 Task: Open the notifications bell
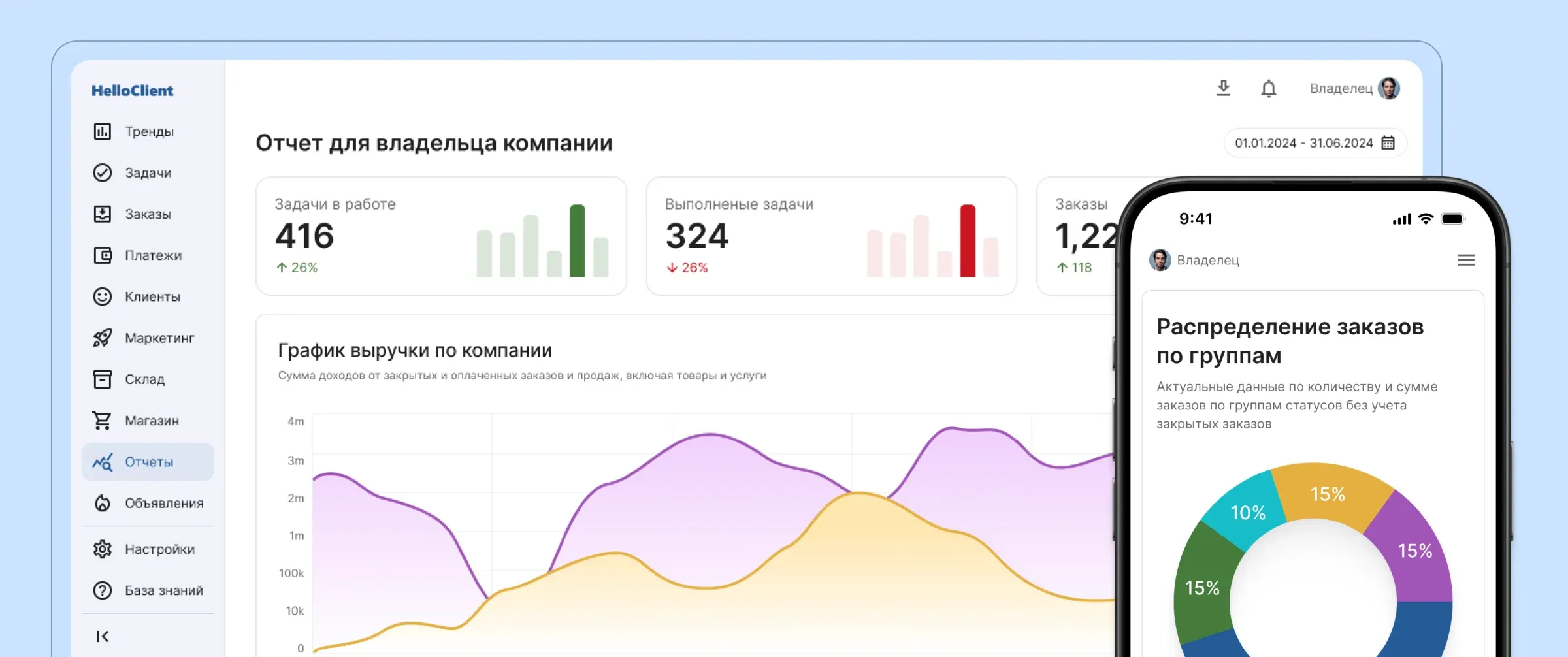[1268, 88]
